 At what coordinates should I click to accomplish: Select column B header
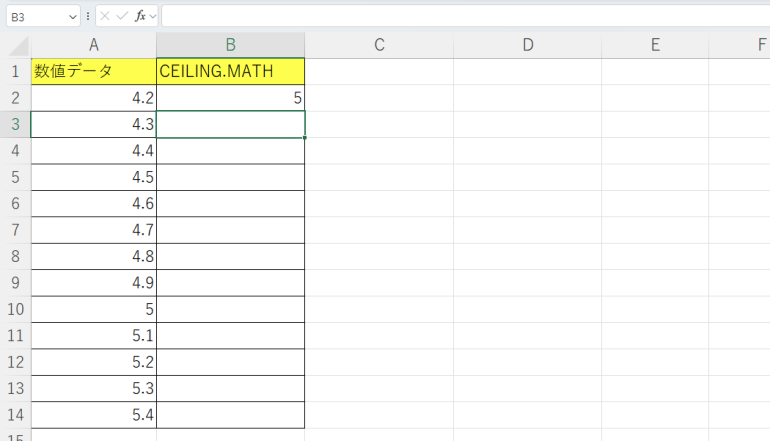(x=230, y=45)
